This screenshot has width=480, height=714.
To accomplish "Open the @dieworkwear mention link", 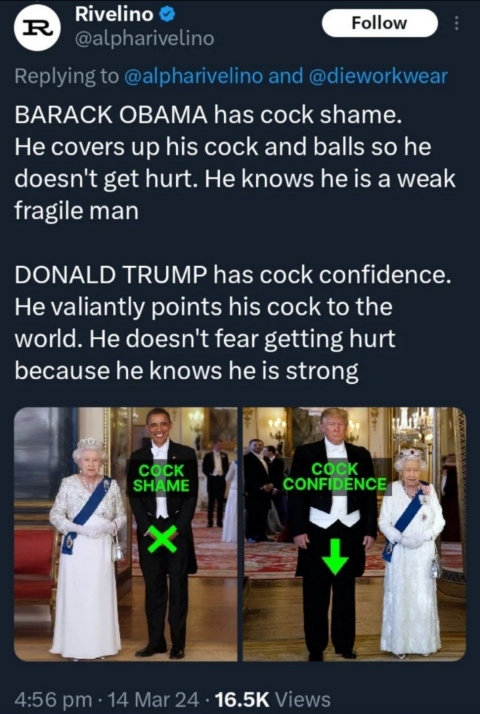I will click(378, 76).
